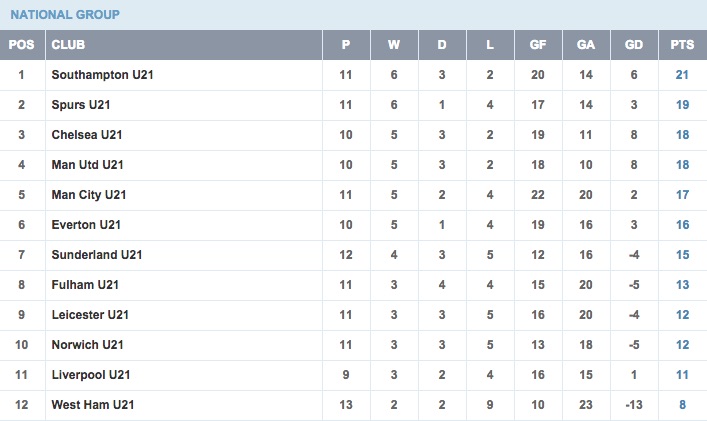Click the PTS column header
The width and height of the screenshot is (707, 421).
coord(682,45)
